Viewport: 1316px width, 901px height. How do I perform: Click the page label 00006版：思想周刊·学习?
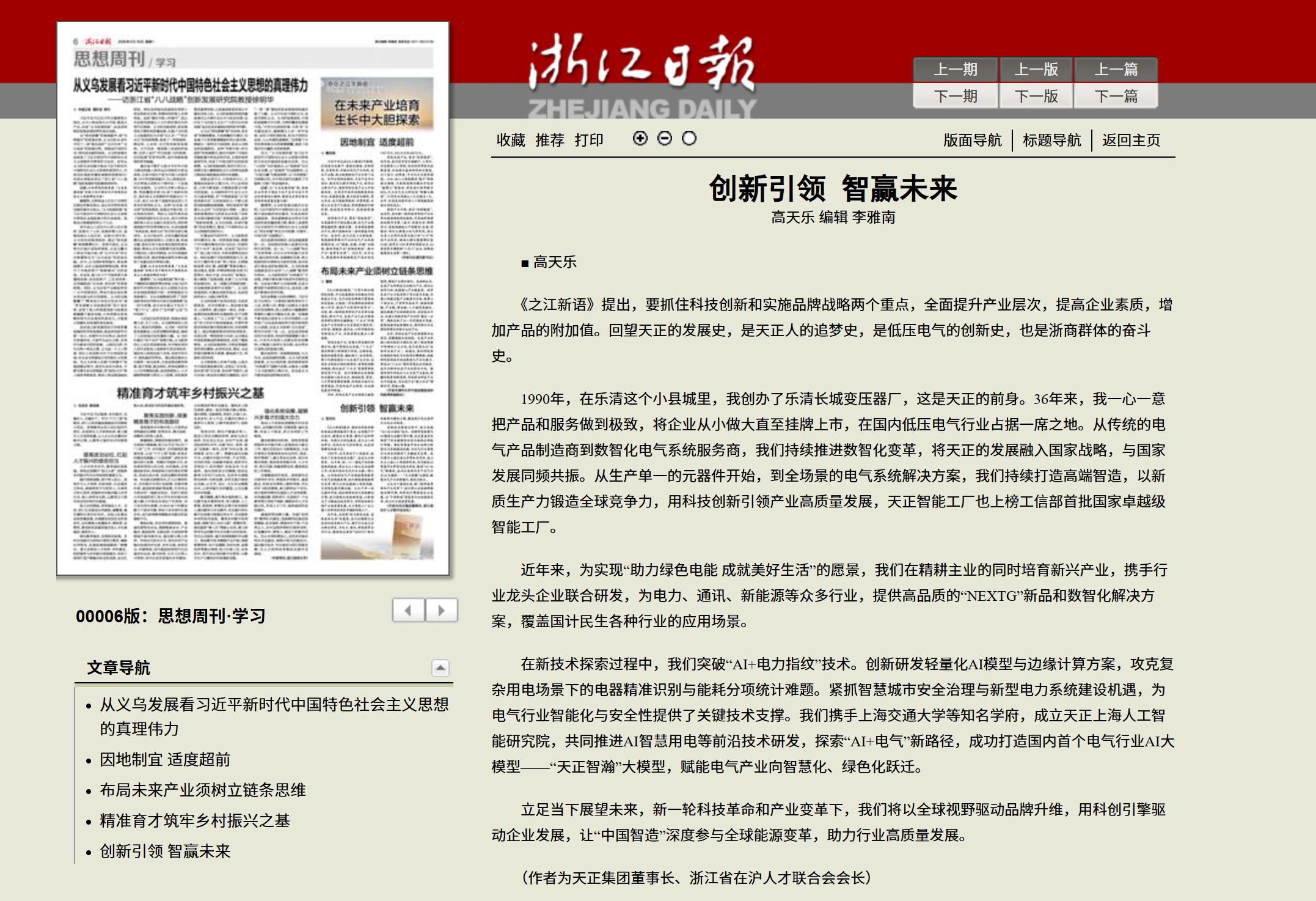tap(170, 616)
